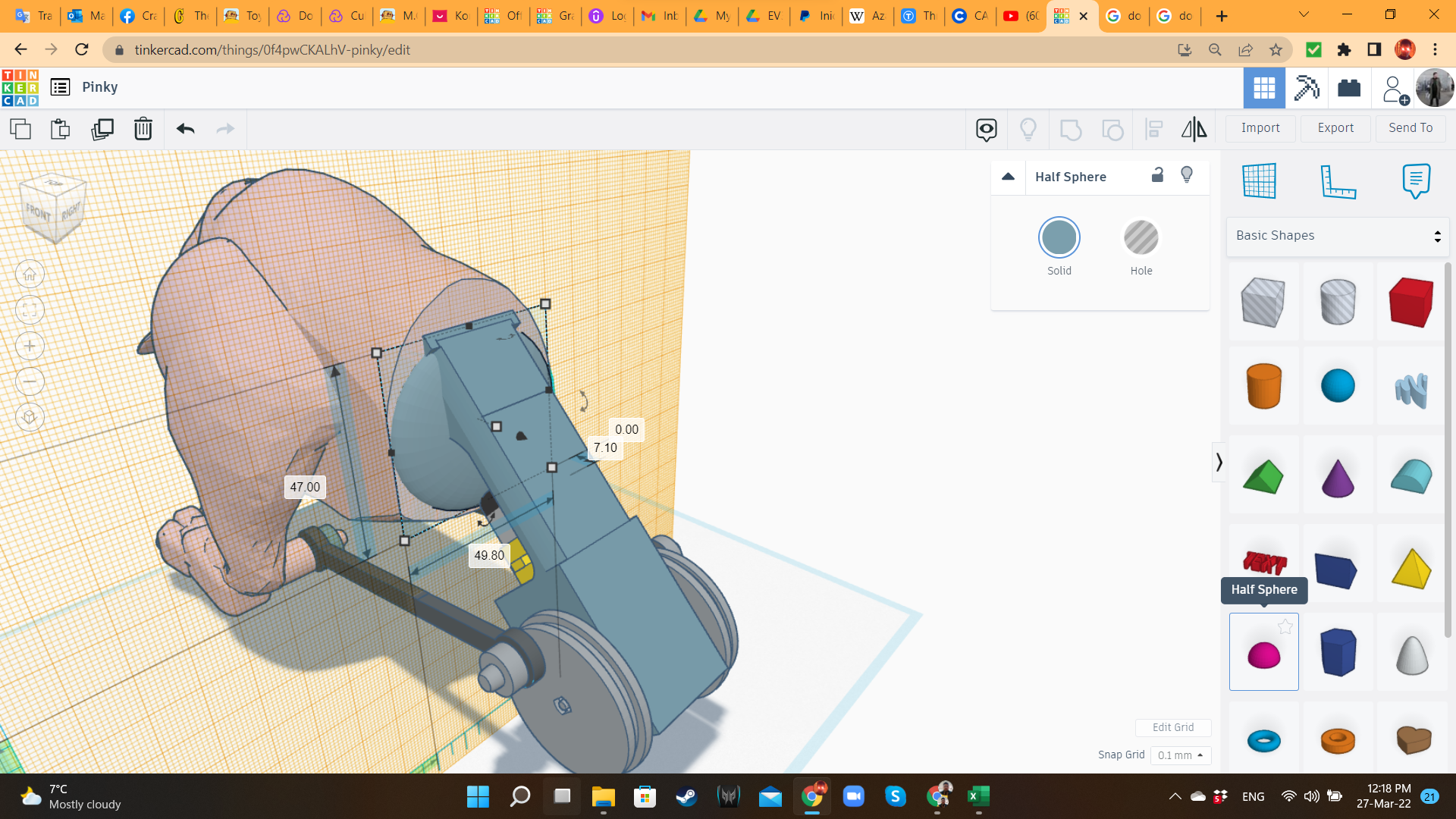Select the pink Half Sphere shape thumbnail
1456x819 pixels.
pyautogui.click(x=1263, y=653)
